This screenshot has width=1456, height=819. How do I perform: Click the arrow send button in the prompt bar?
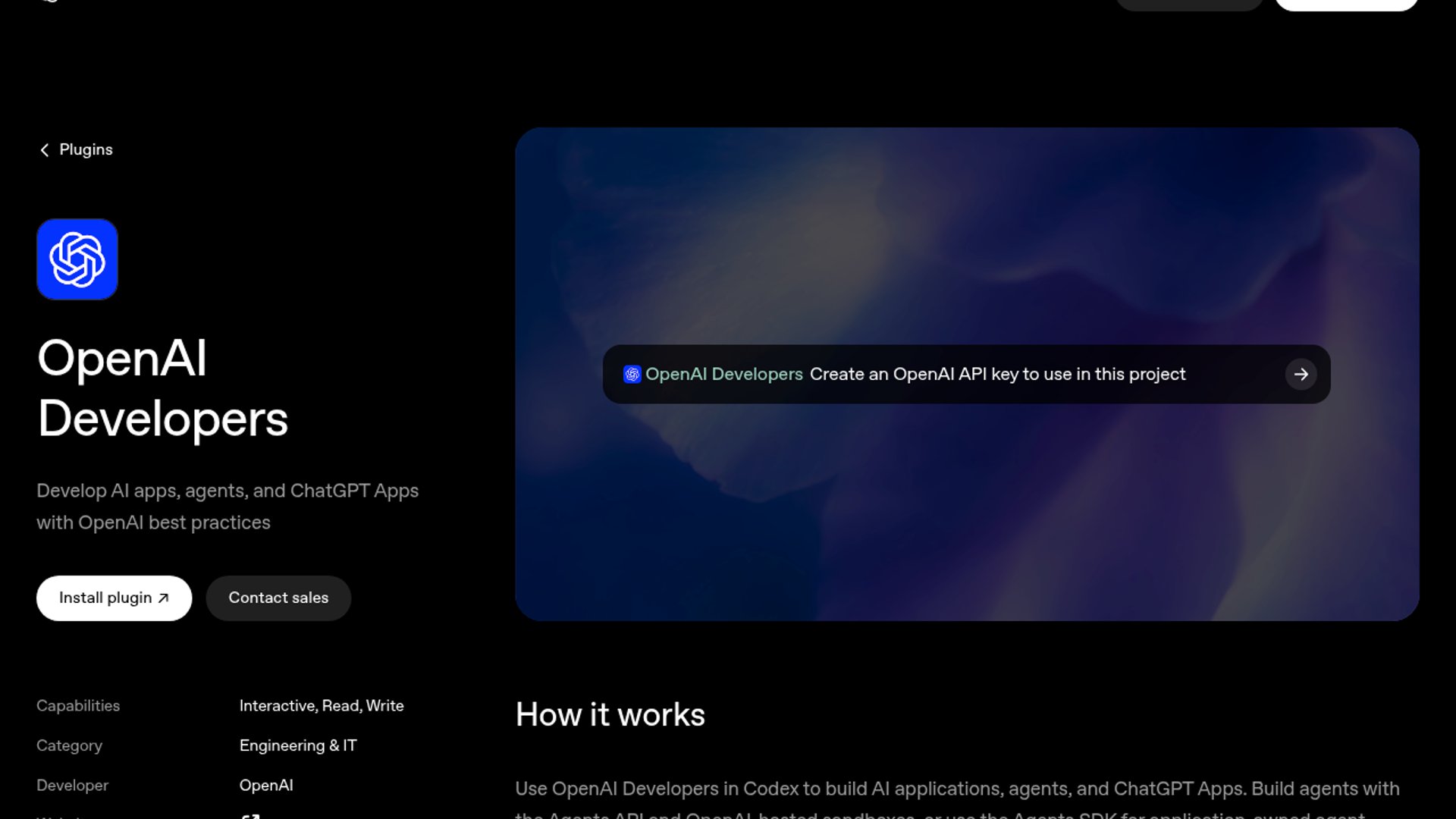[1301, 375]
